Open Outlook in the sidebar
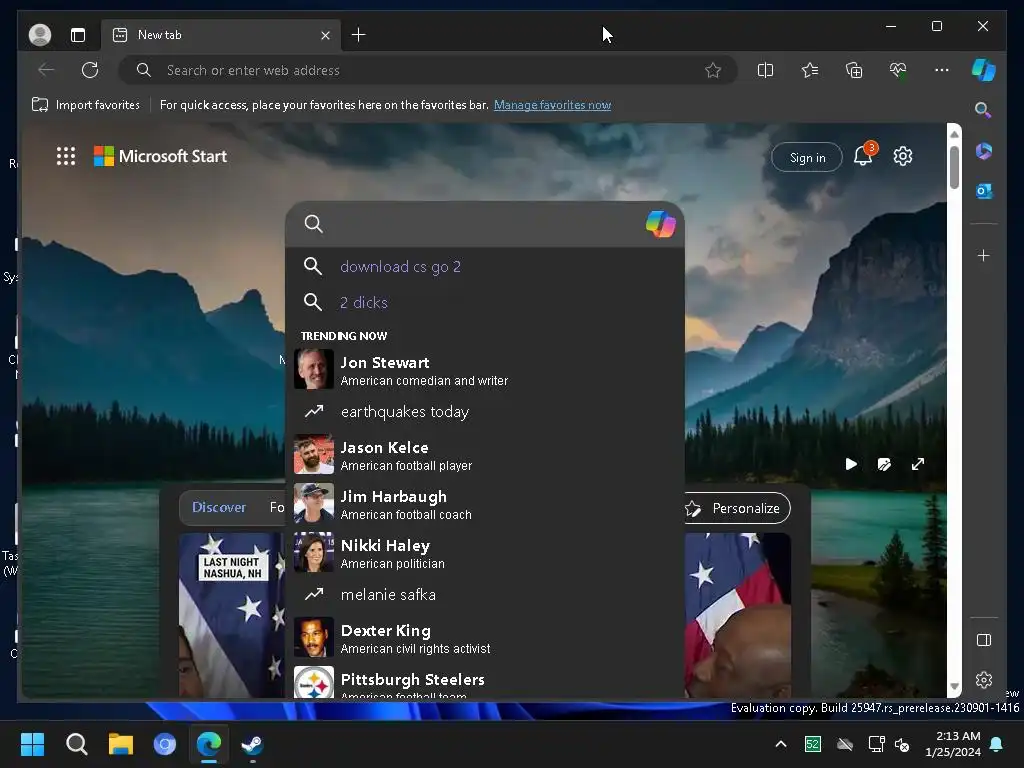 984,191
